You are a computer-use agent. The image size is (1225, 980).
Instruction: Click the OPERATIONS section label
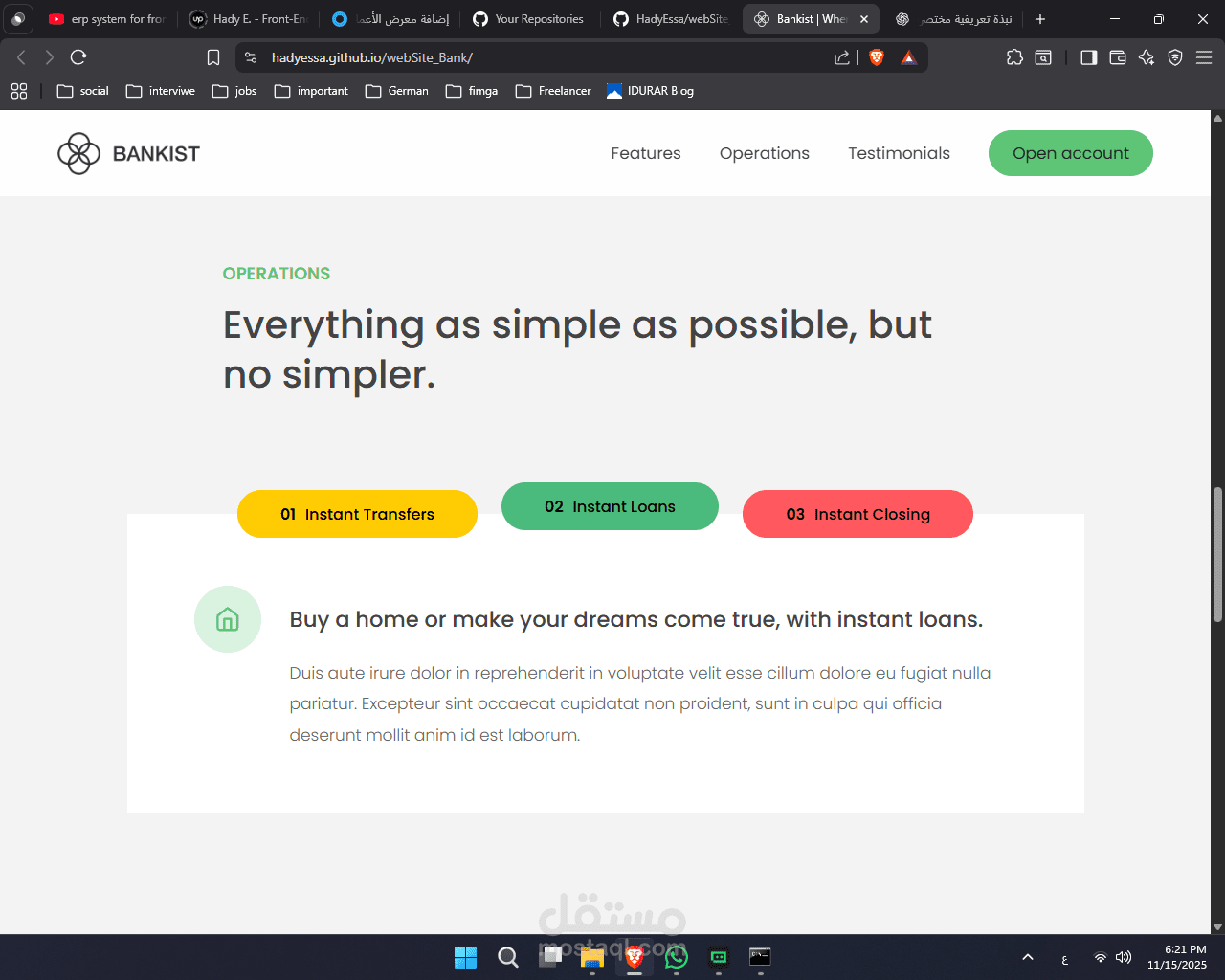pos(277,274)
